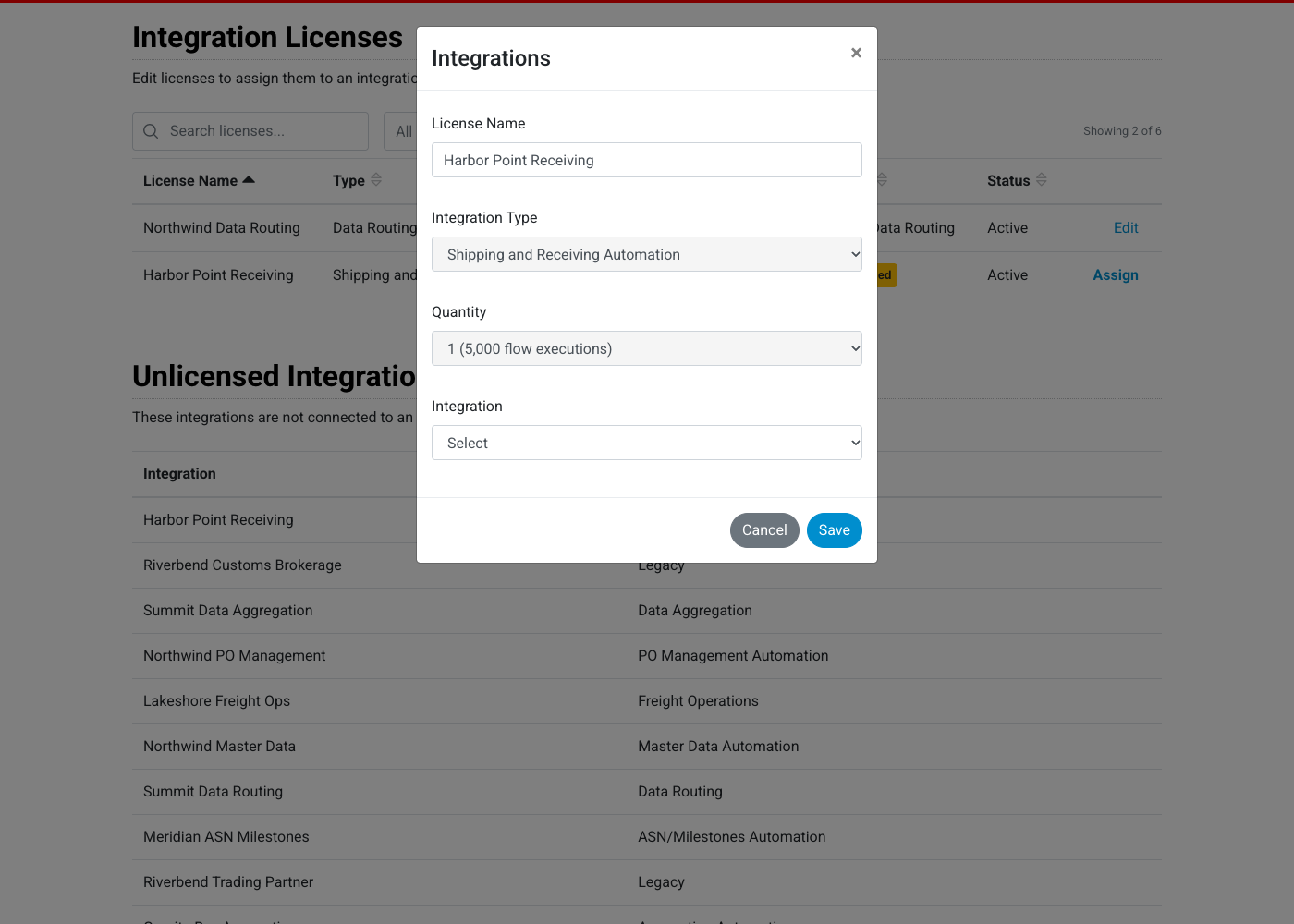Click Meridian ASN Milestones integration

[226, 837]
